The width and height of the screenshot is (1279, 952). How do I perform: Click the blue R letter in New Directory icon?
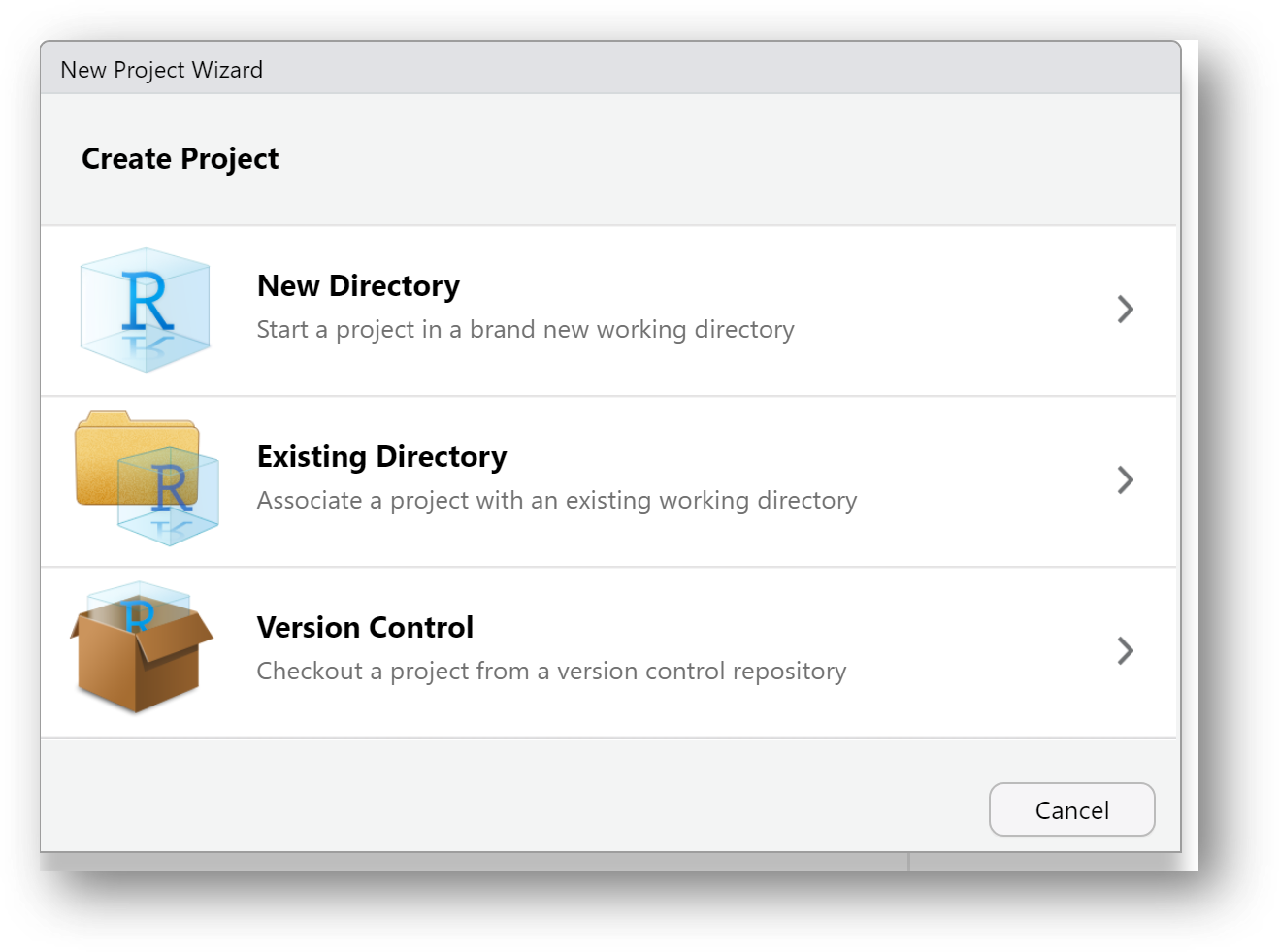pos(148,301)
